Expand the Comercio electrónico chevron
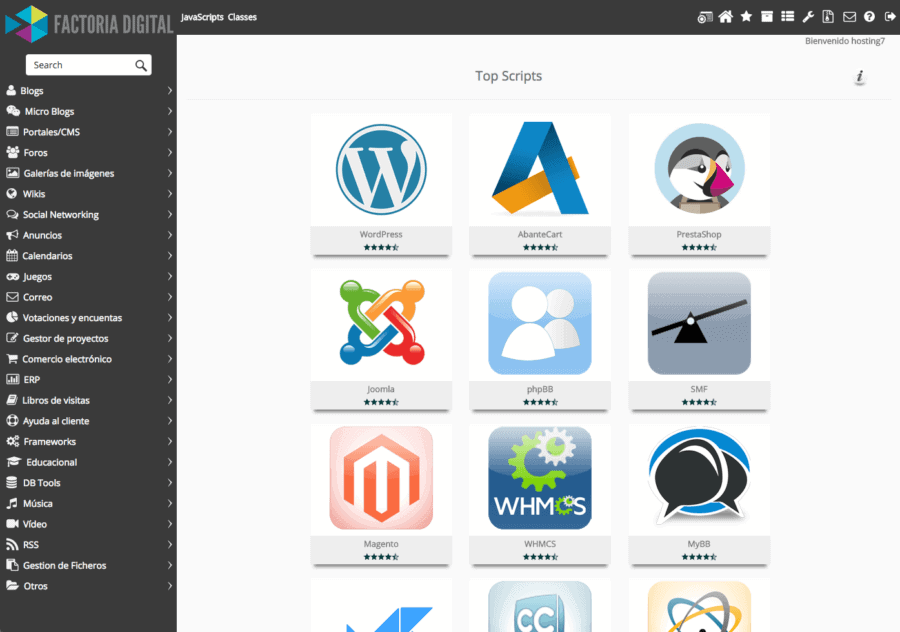The height and width of the screenshot is (632, 900). [169, 359]
